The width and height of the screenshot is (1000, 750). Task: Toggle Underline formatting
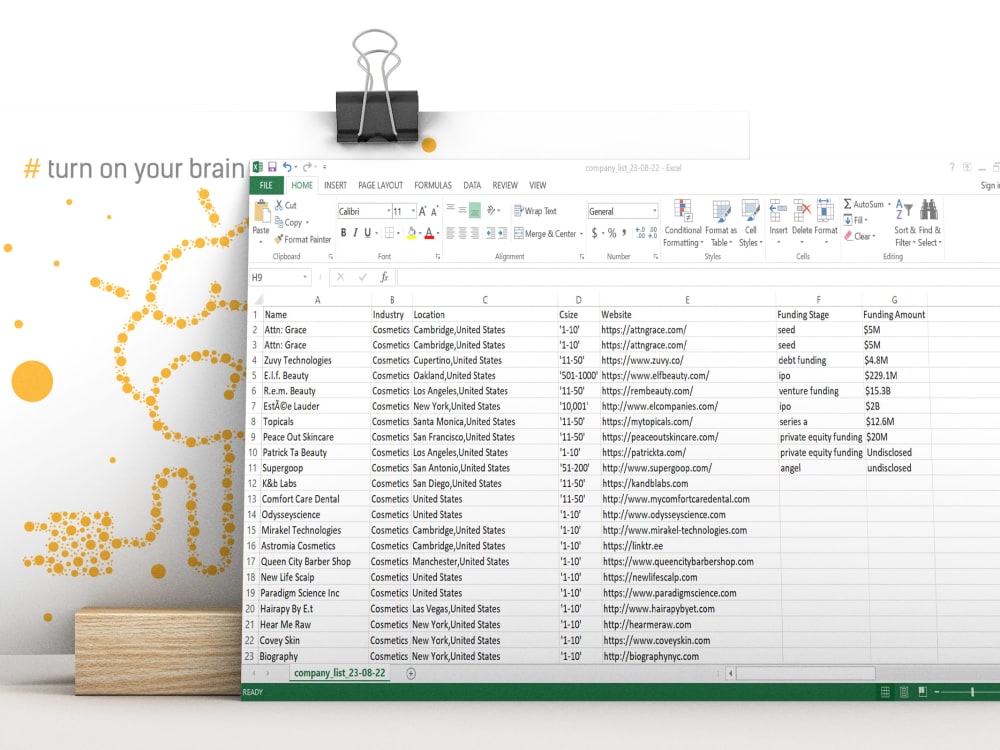(367, 233)
